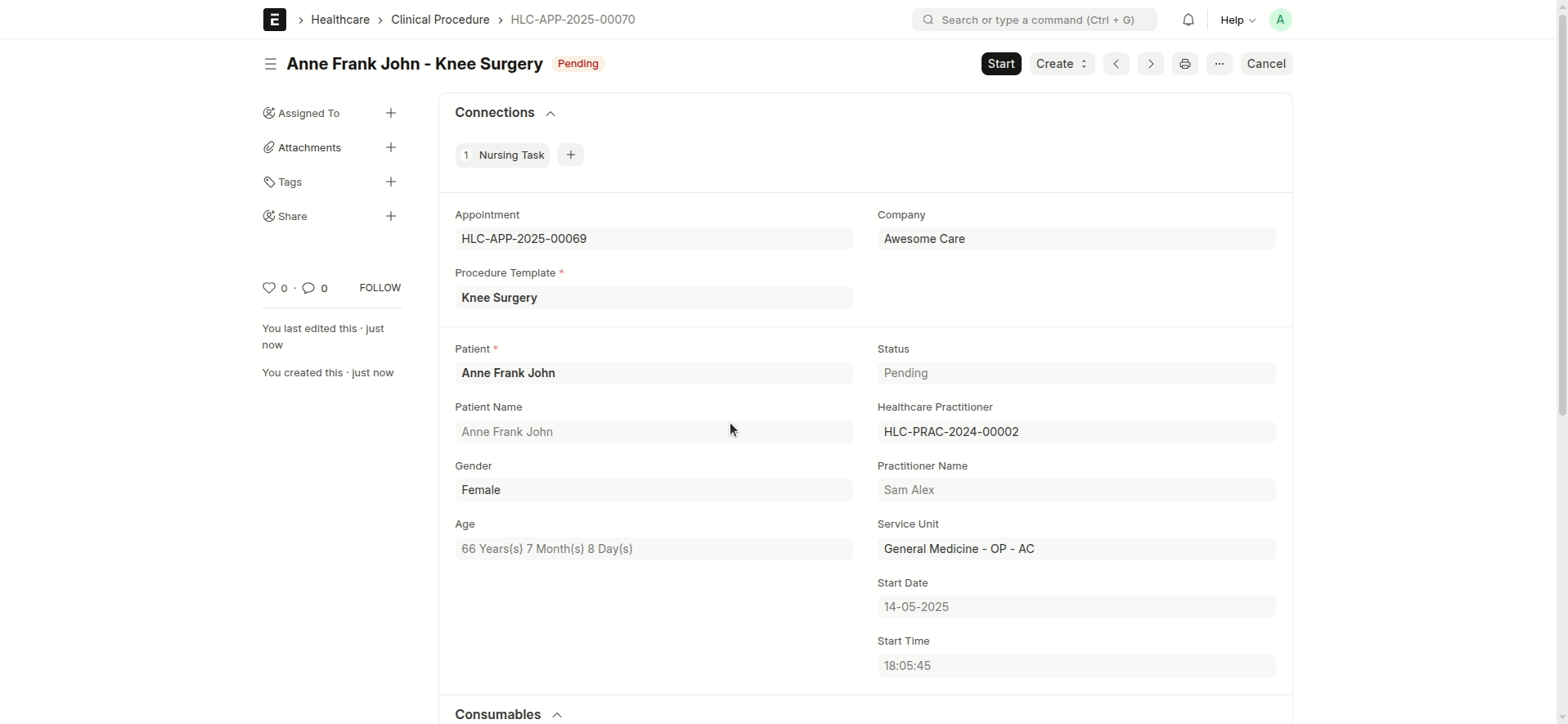
Task: Add new Nursing Task plus button
Action: pos(571,155)
